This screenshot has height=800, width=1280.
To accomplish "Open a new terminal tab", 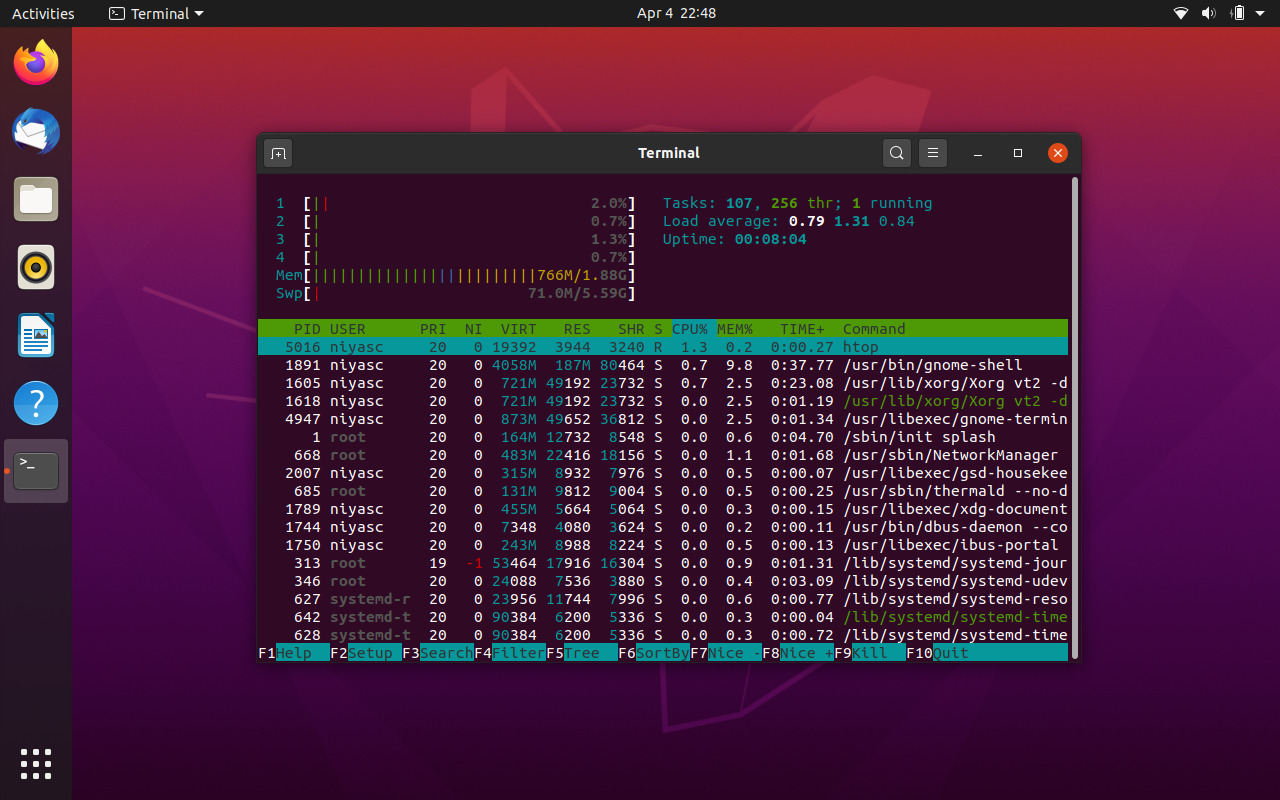I will (277, 153).
